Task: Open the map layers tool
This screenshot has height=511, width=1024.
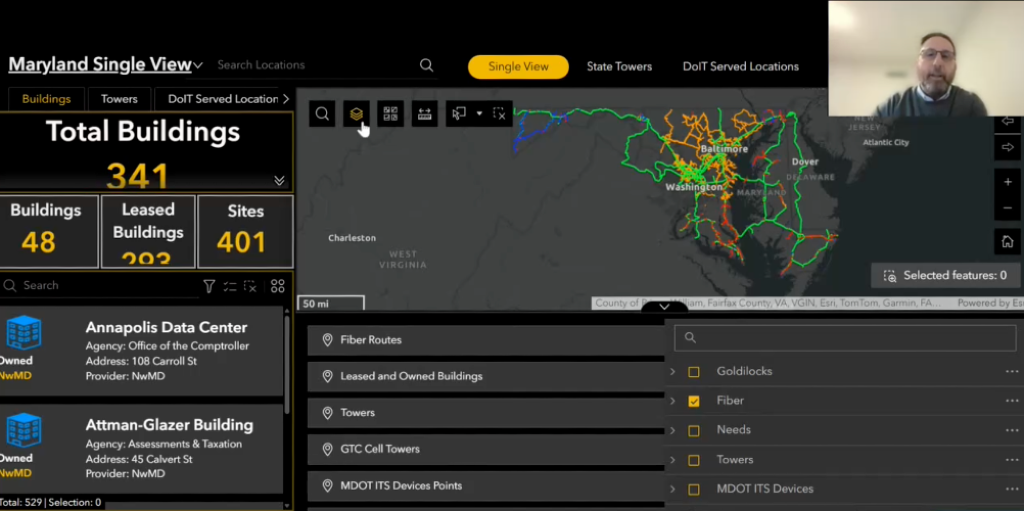Action: tap(356, 114)
